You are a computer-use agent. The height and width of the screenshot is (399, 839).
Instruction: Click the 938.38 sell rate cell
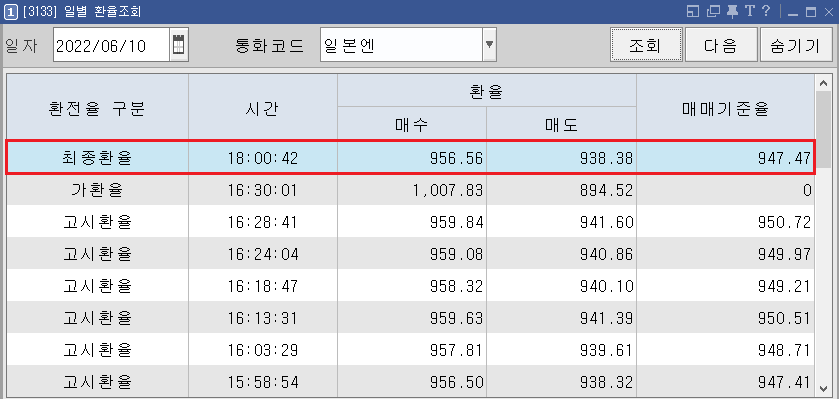click(x=561, y=158)
